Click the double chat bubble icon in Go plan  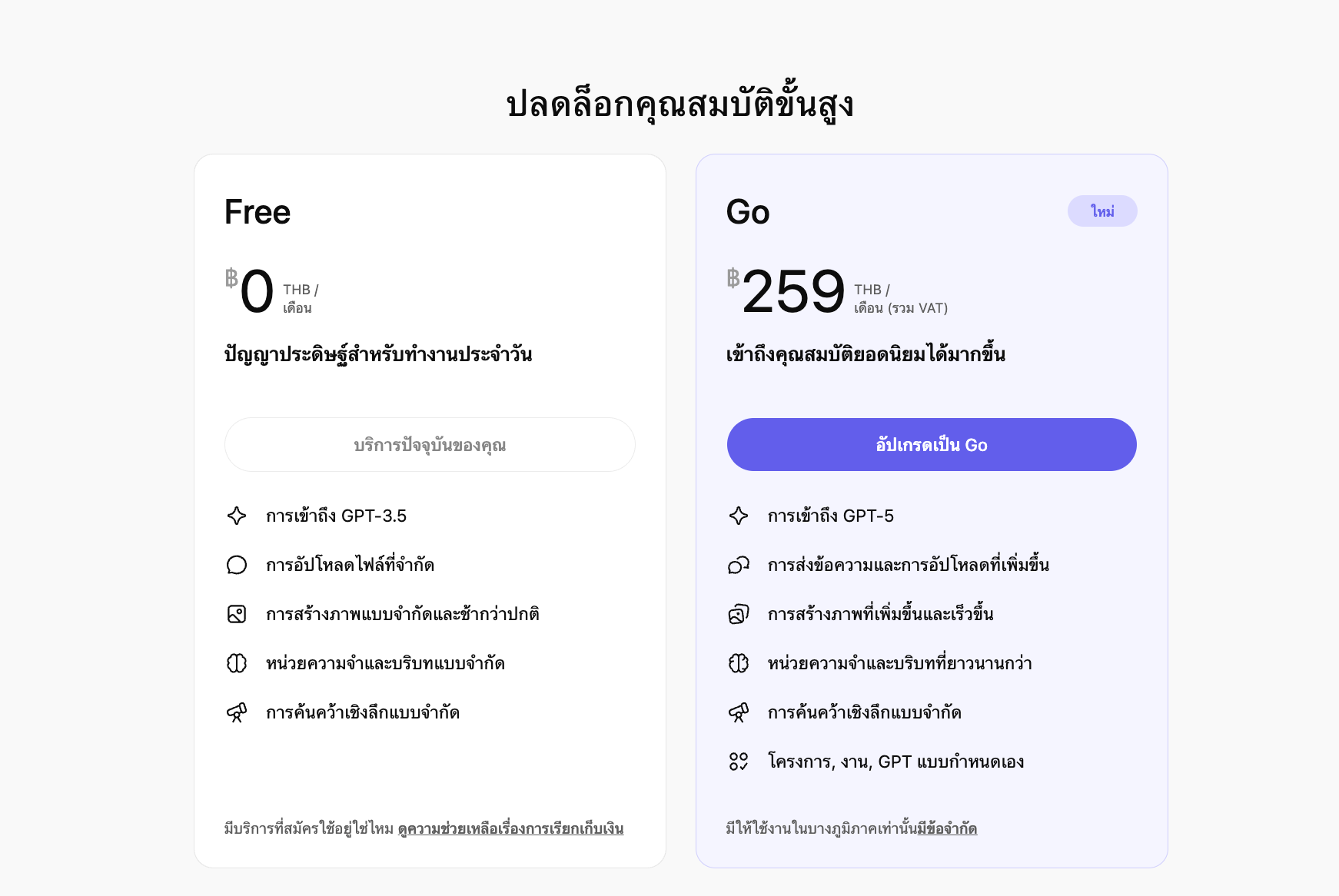[739, 565]
